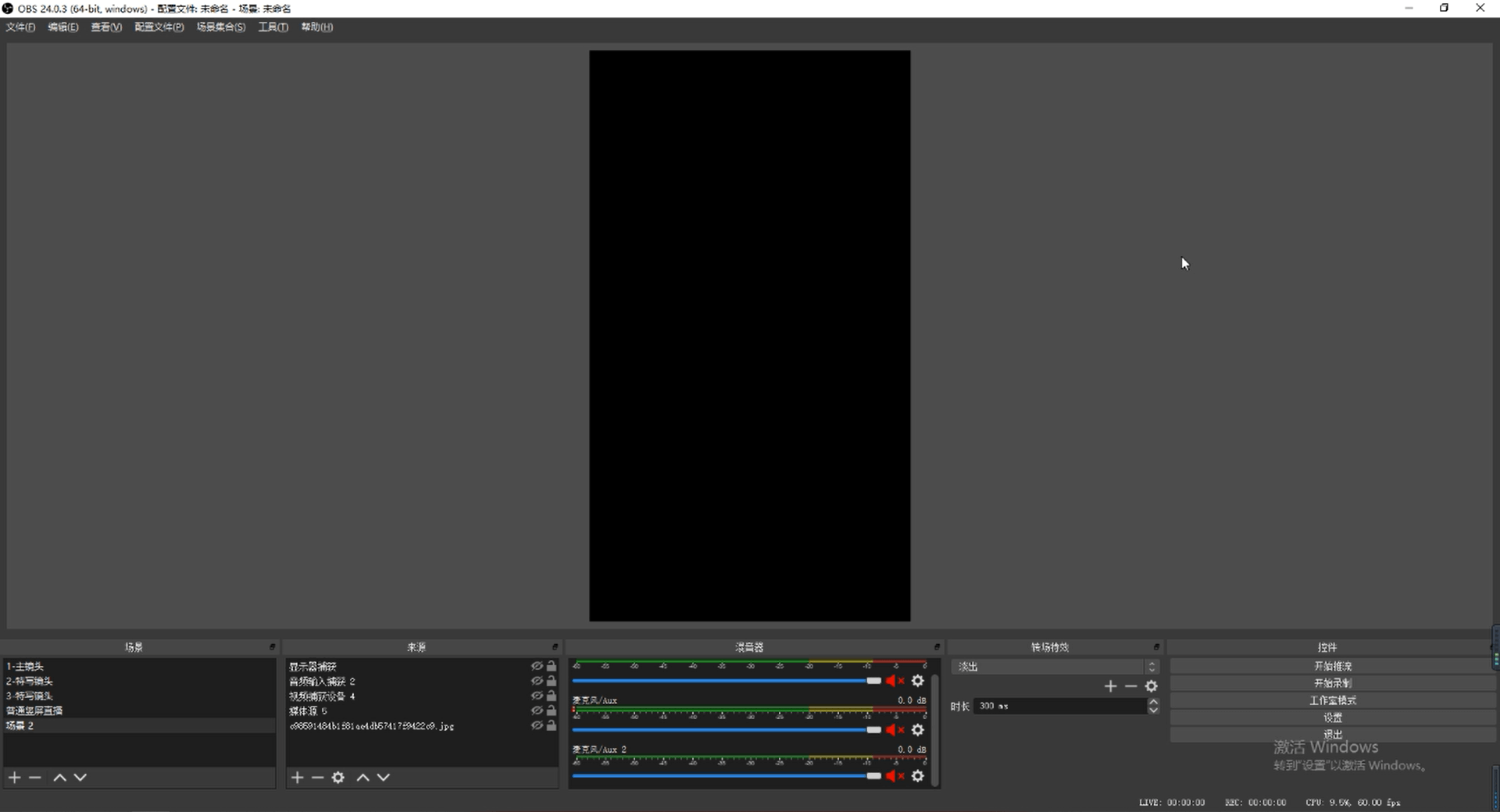This screenshot has height=812, width=1500.
Task: Enable 工作室模式 studio mode
Action: tap(1332, 700)
